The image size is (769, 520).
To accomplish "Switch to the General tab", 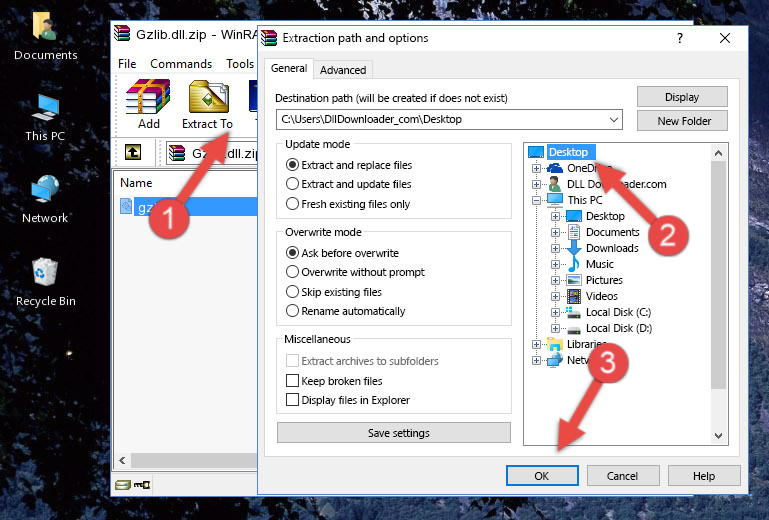I will [289, 68].
